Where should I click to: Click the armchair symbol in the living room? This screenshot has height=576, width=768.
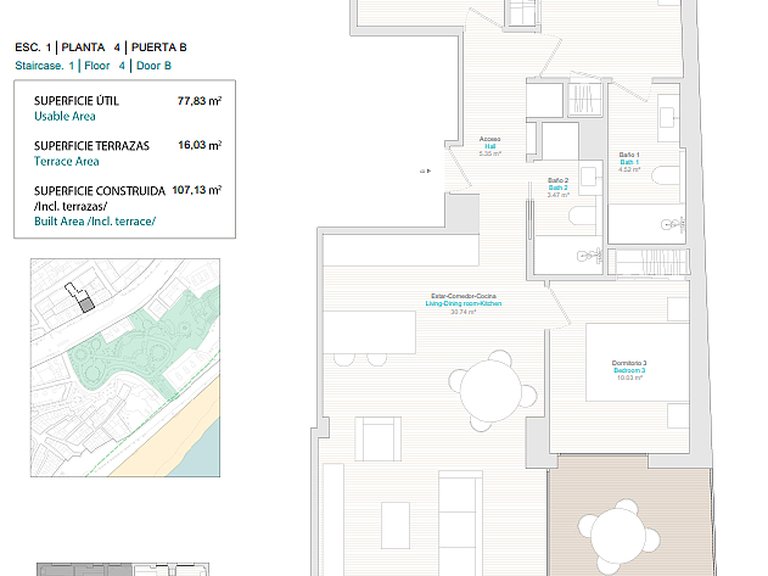[378, 439]
